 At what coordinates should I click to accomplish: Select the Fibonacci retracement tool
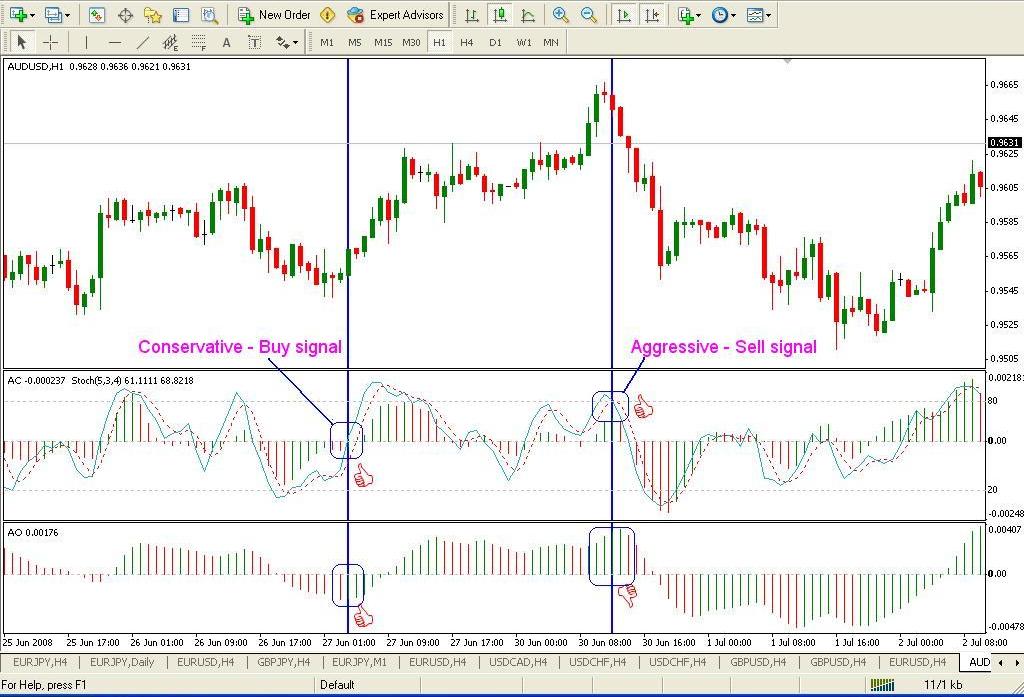pos(199,42)
